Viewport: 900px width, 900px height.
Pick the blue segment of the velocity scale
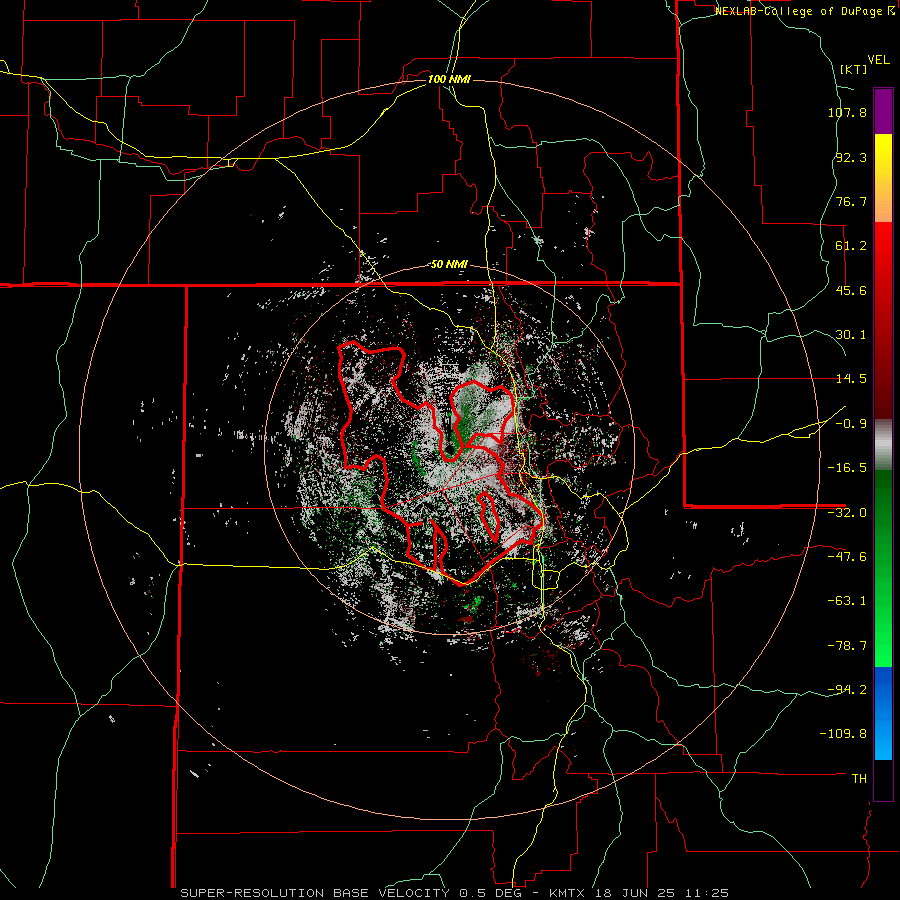point(883,713)
